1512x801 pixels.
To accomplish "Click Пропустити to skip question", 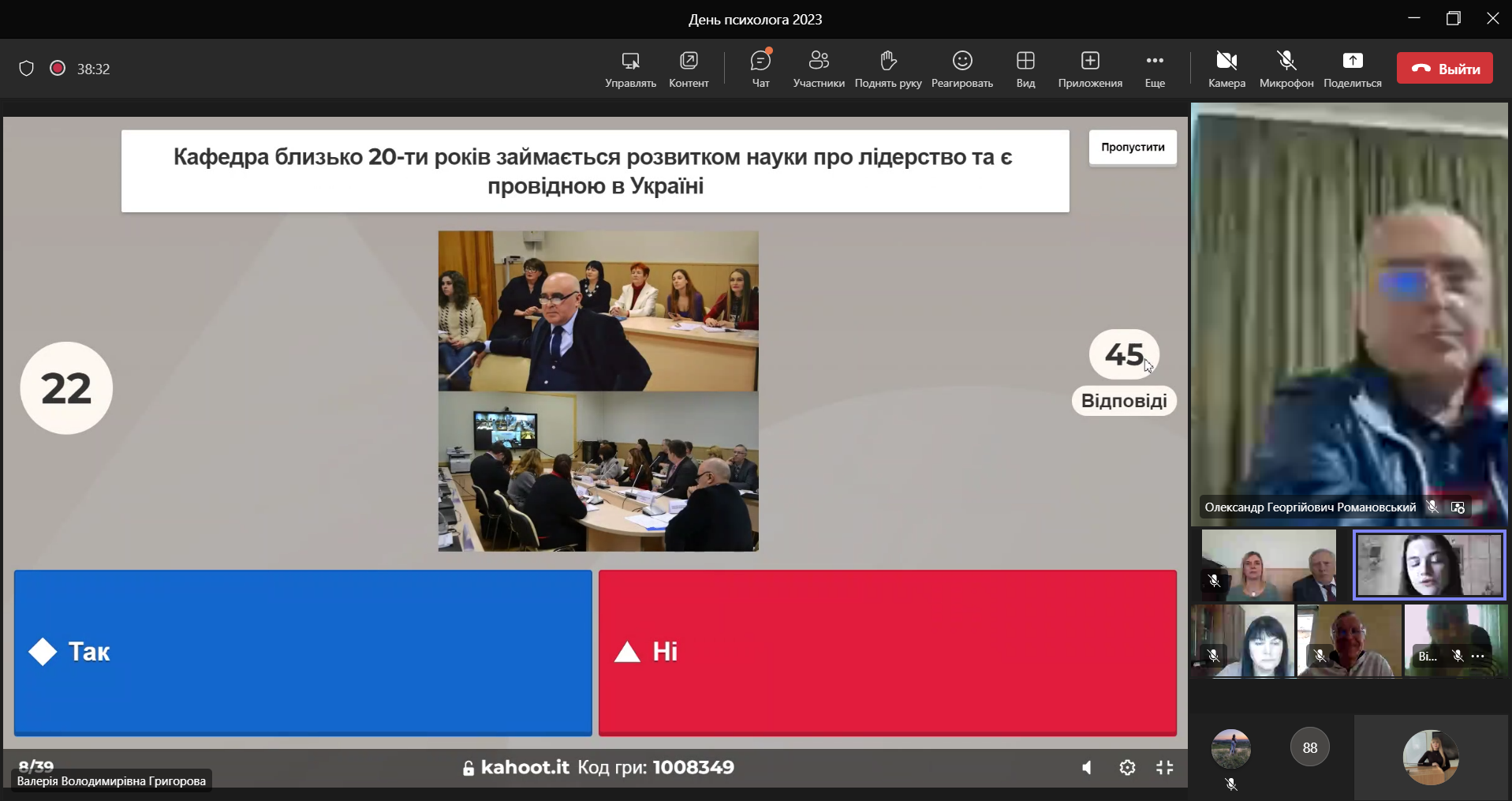I will point(1133,148).
